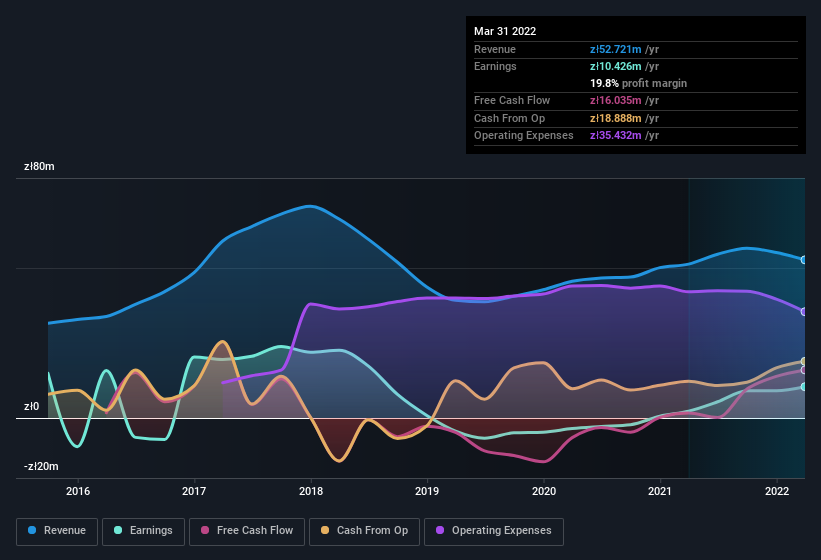Click the Cash From Op row label in tooltip
The image size is (821, 560).
tap(509, 118)
